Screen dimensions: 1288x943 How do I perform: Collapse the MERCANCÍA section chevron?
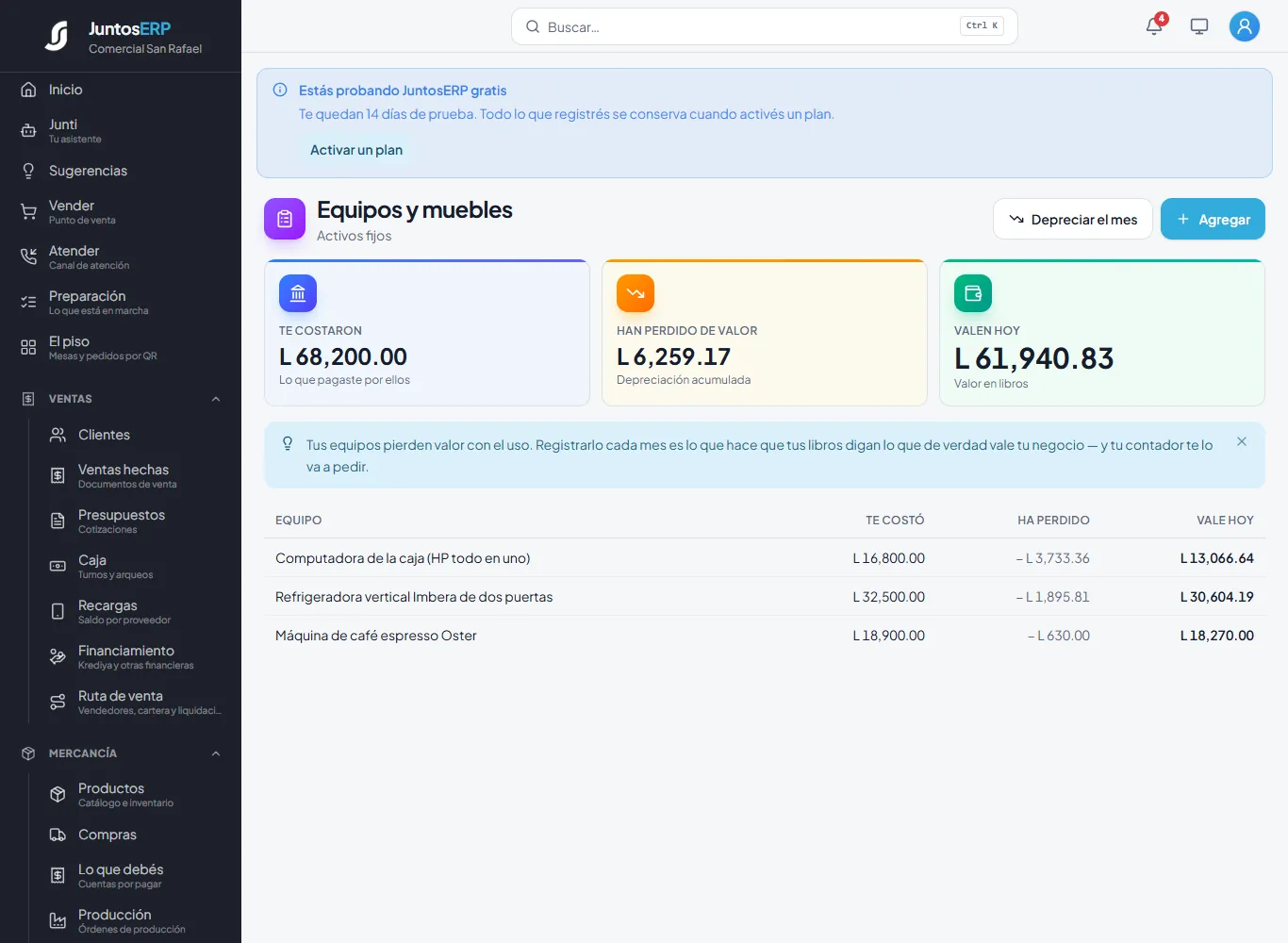coord(216,753)
